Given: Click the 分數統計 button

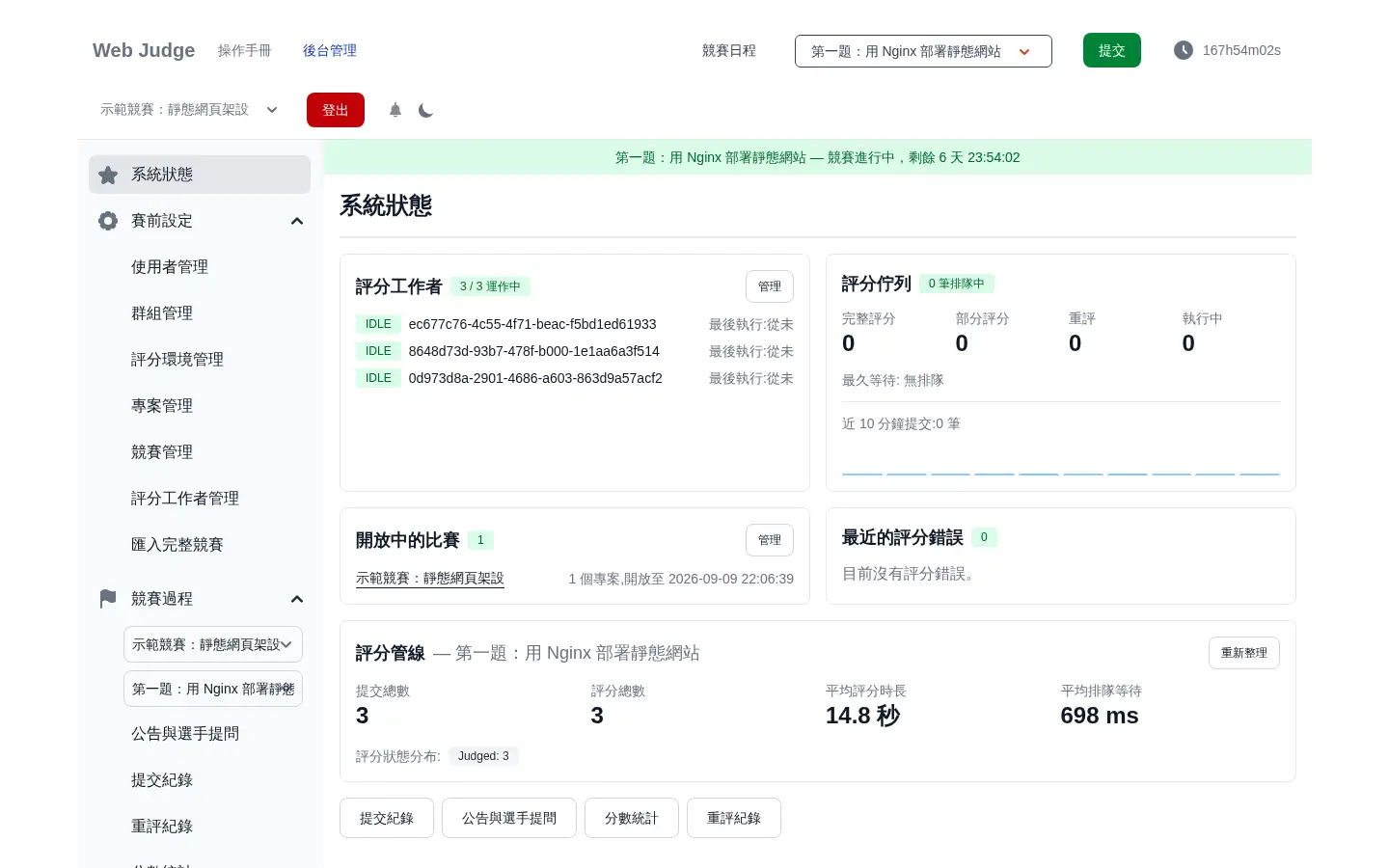Looking at the screenshot, I should click(632, 818).
